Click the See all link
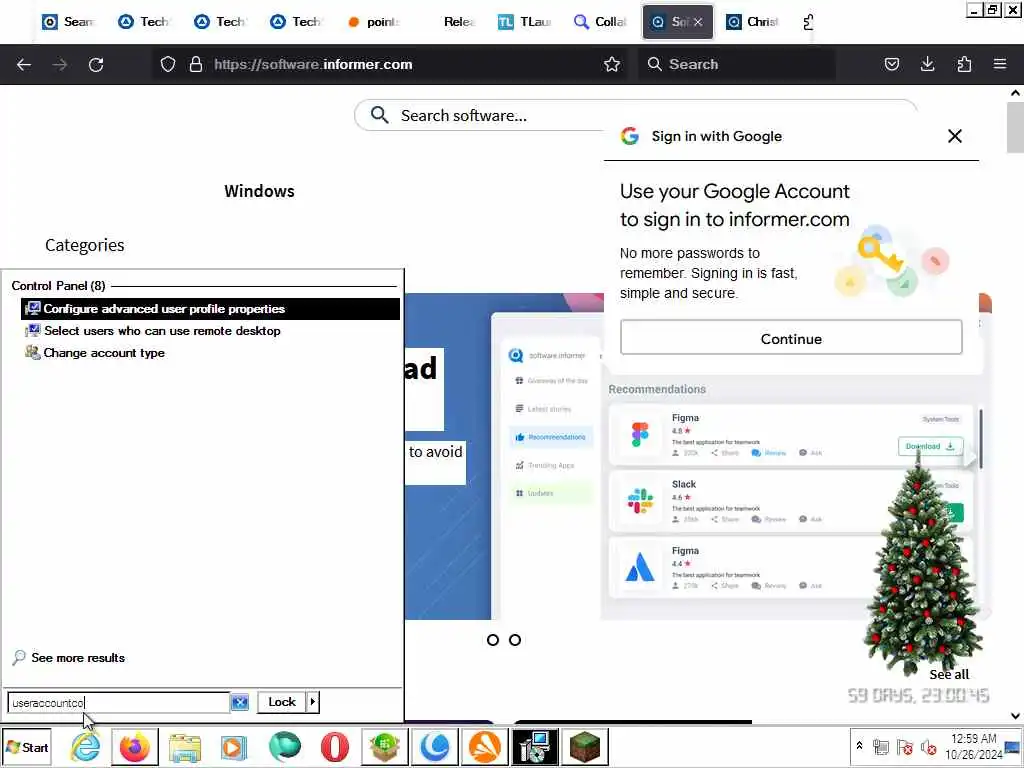1024x768 pixels. coord(949,674)
